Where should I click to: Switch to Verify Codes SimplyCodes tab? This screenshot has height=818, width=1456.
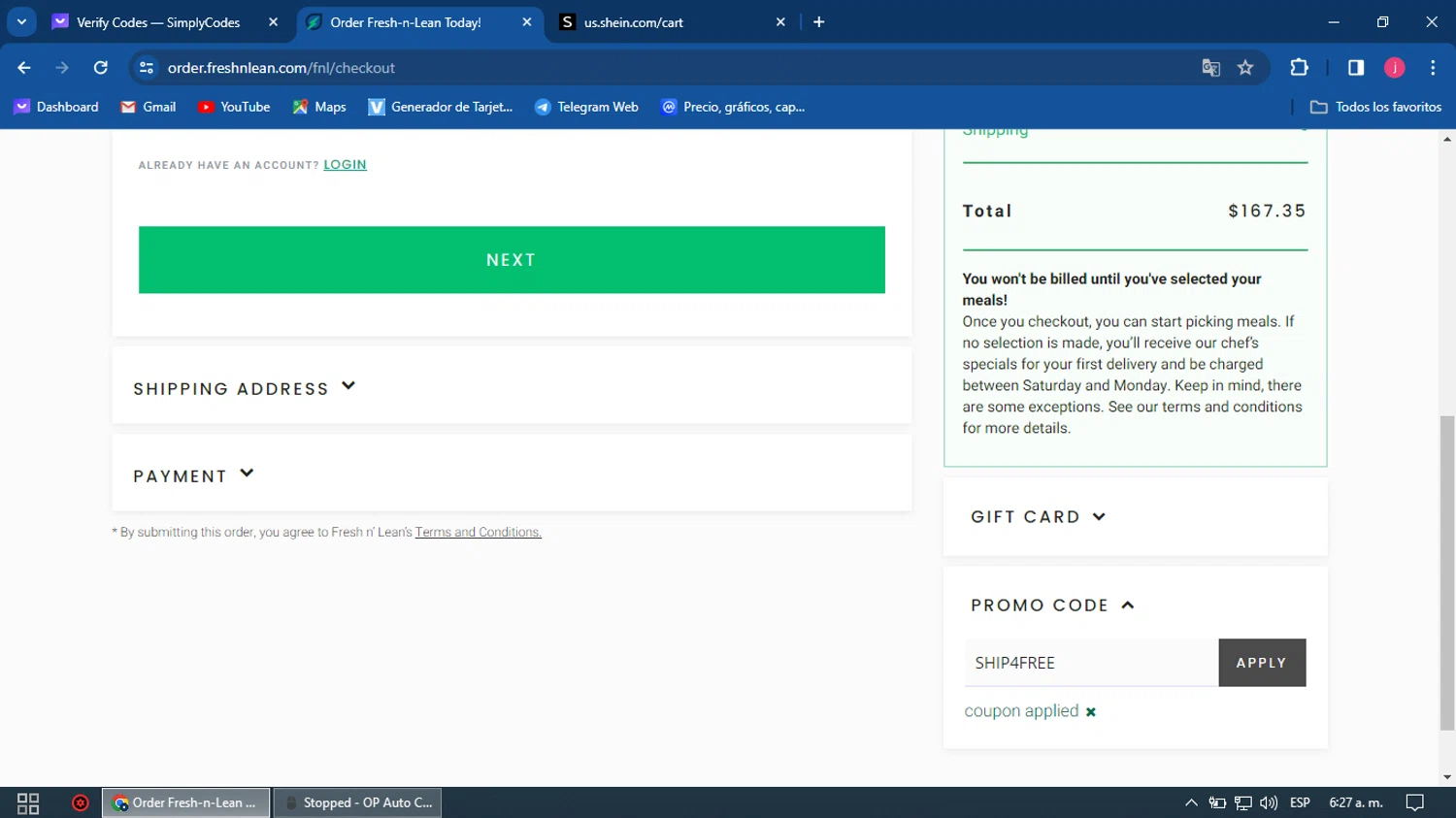click(x=157, y=22)
